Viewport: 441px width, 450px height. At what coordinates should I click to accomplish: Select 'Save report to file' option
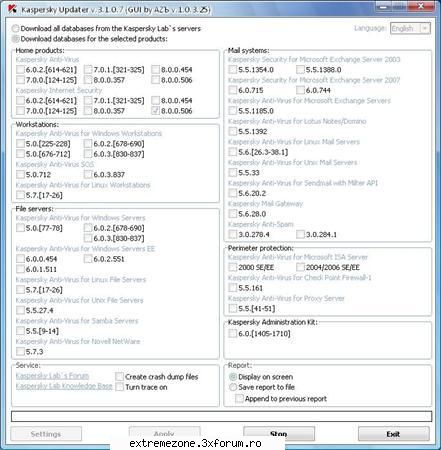[x=233, y=387]
